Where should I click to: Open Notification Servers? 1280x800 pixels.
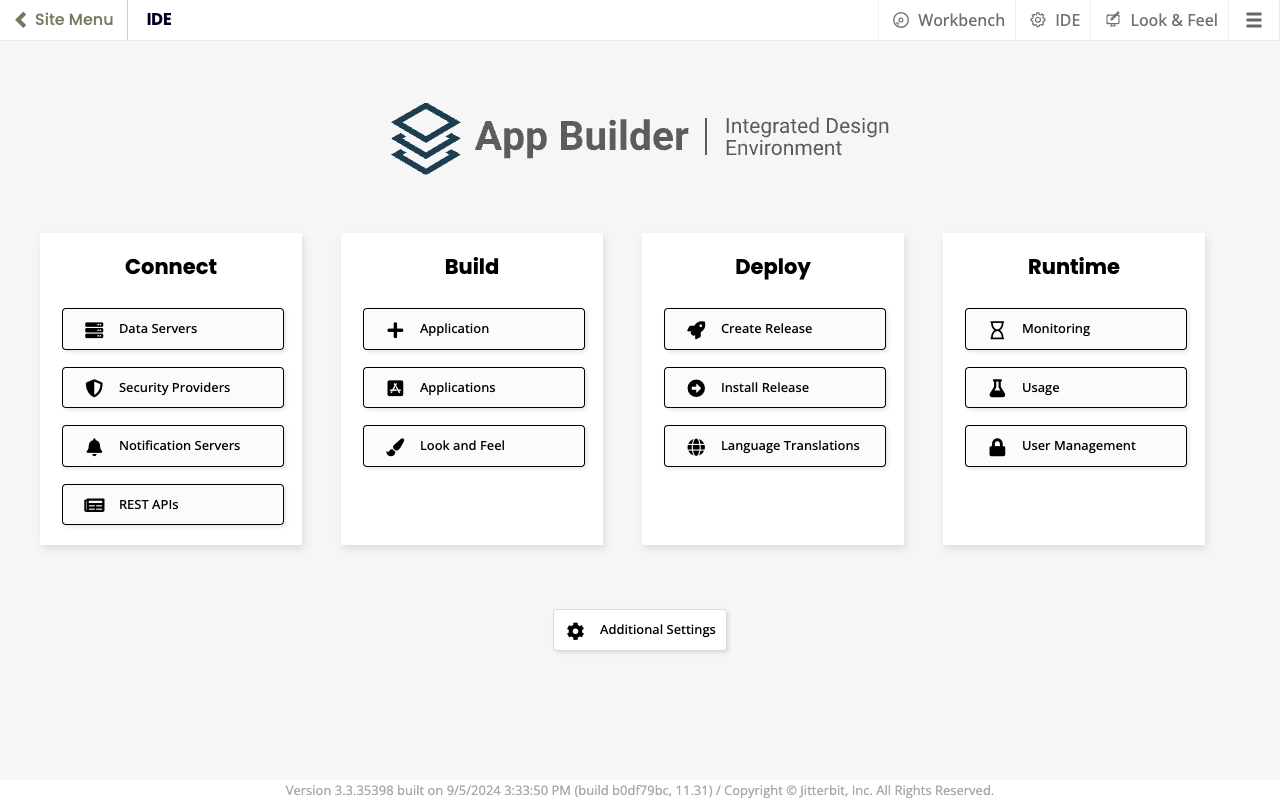173,446
